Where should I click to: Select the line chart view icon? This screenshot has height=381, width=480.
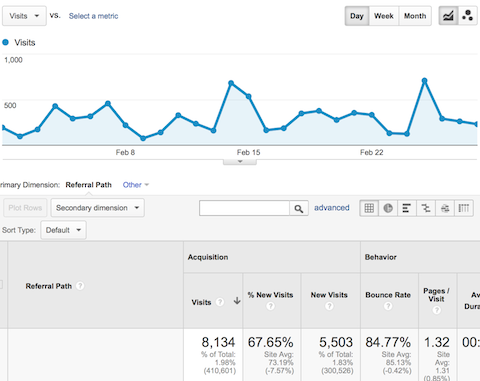pyautogui.click(x=448, y=16)
